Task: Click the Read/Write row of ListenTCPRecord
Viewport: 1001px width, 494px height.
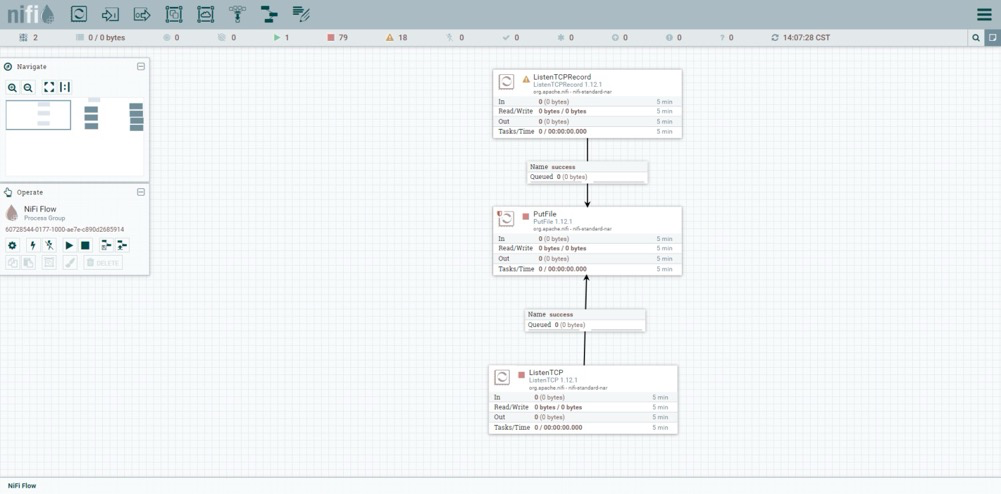Action: pos(587,111)
